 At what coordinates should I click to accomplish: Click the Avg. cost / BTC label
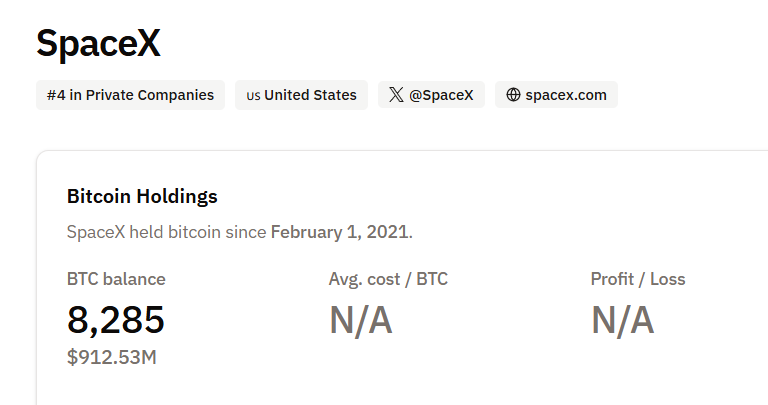click(388, 279)
